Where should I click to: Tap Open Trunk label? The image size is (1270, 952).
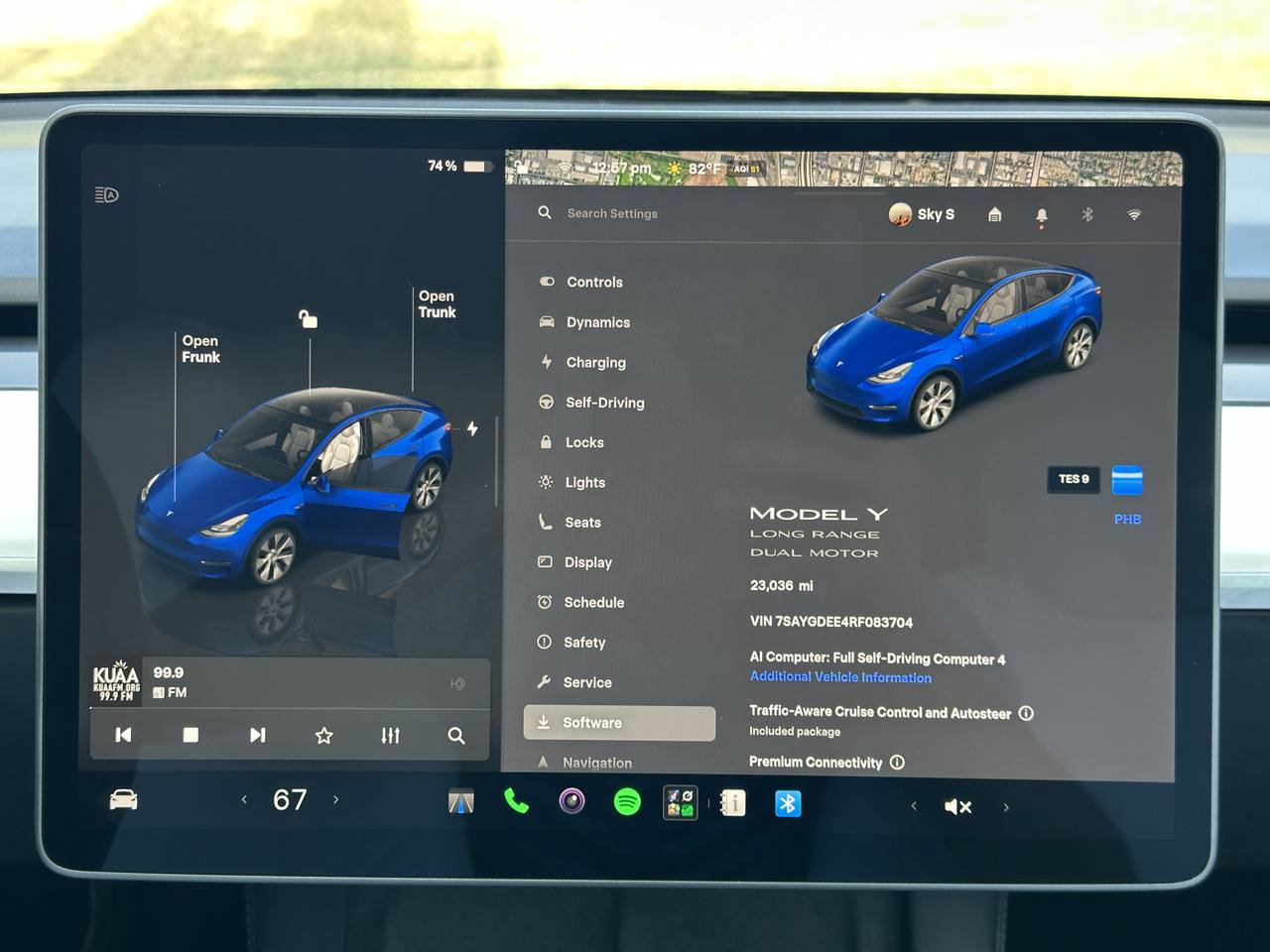437,304
